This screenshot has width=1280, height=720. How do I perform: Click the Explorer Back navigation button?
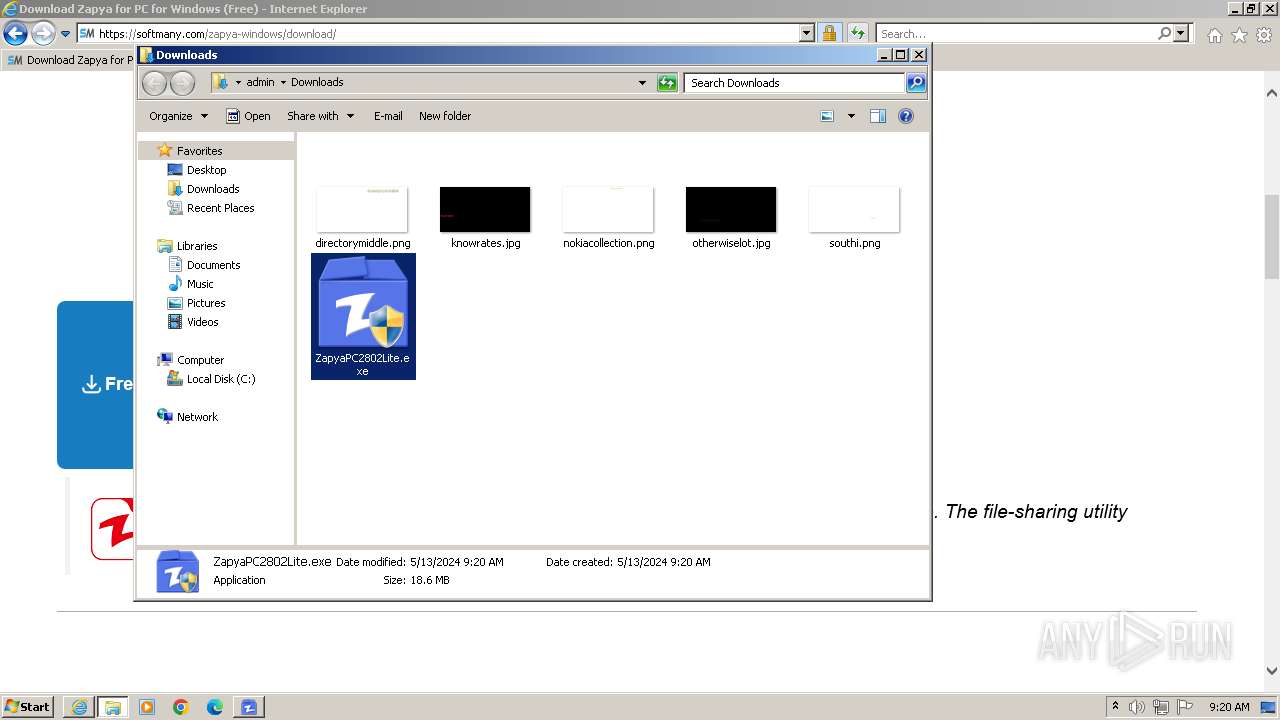coord(154,83)
